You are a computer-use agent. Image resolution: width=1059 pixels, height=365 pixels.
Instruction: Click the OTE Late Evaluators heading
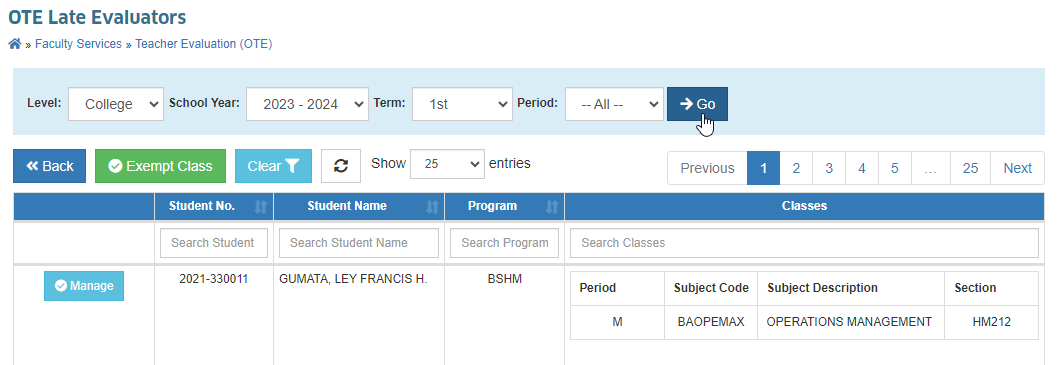pyautogui.click(x=97, y=17)
